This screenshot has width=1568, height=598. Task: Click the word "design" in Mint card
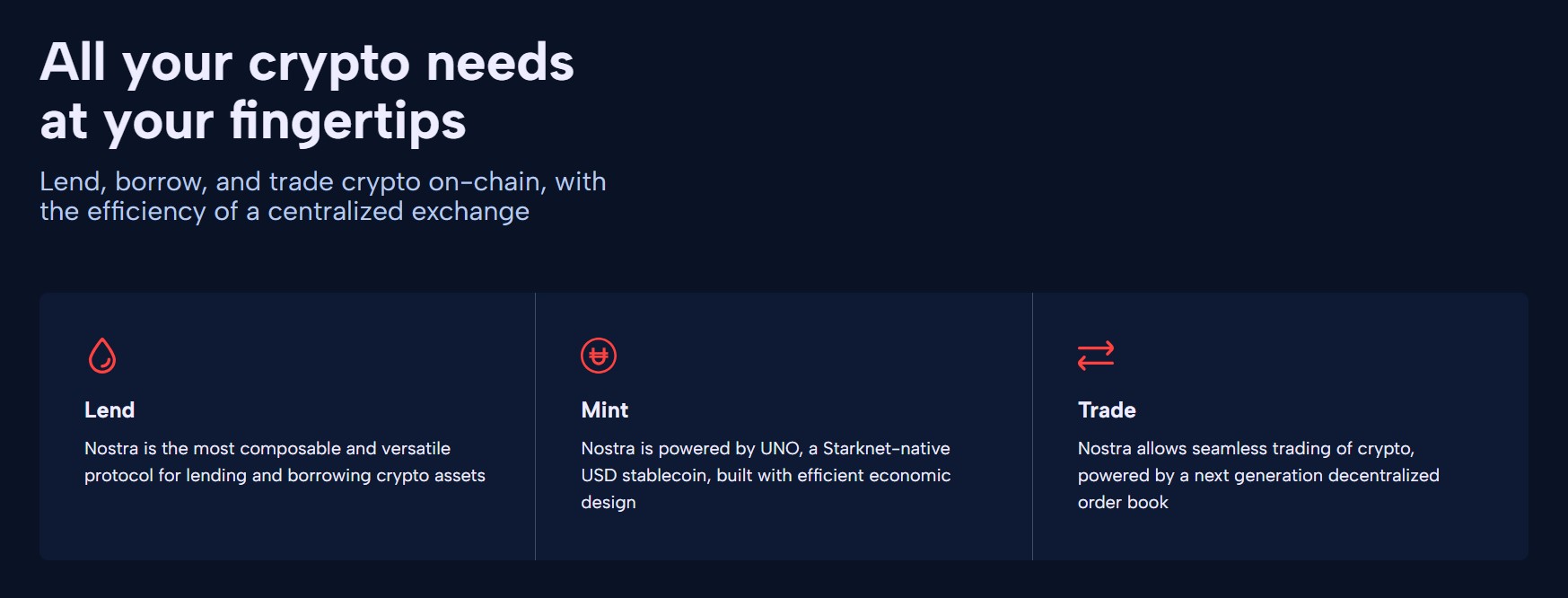click(x=609, y=502)
